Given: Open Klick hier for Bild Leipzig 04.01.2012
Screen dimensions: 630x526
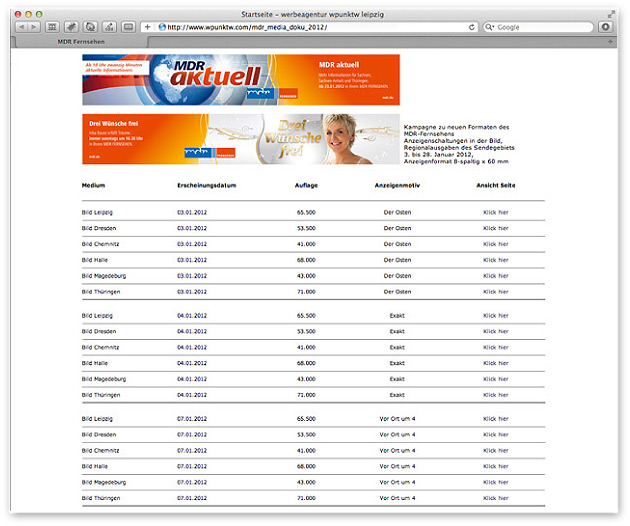Looking at the screenshot, I should pos(495,315).
